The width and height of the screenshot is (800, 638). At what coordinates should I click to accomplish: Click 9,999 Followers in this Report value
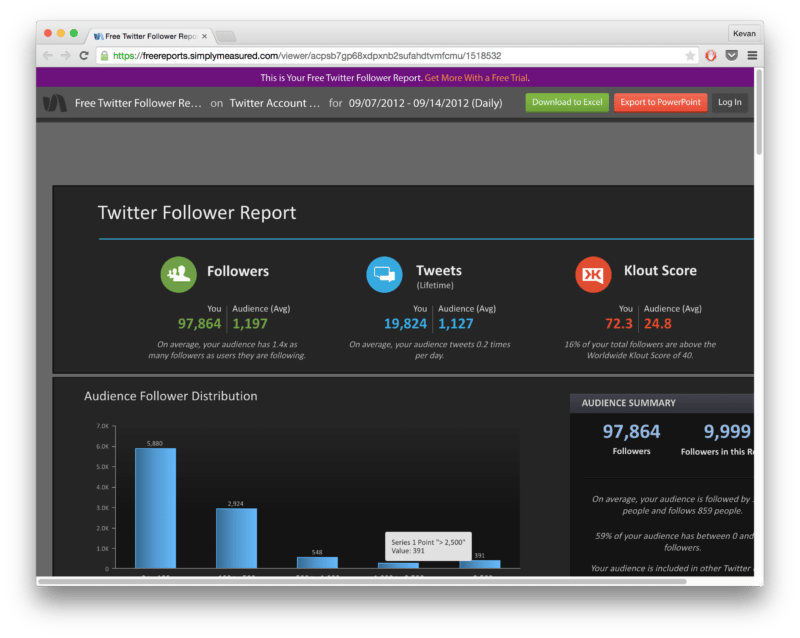coord(727,432)
